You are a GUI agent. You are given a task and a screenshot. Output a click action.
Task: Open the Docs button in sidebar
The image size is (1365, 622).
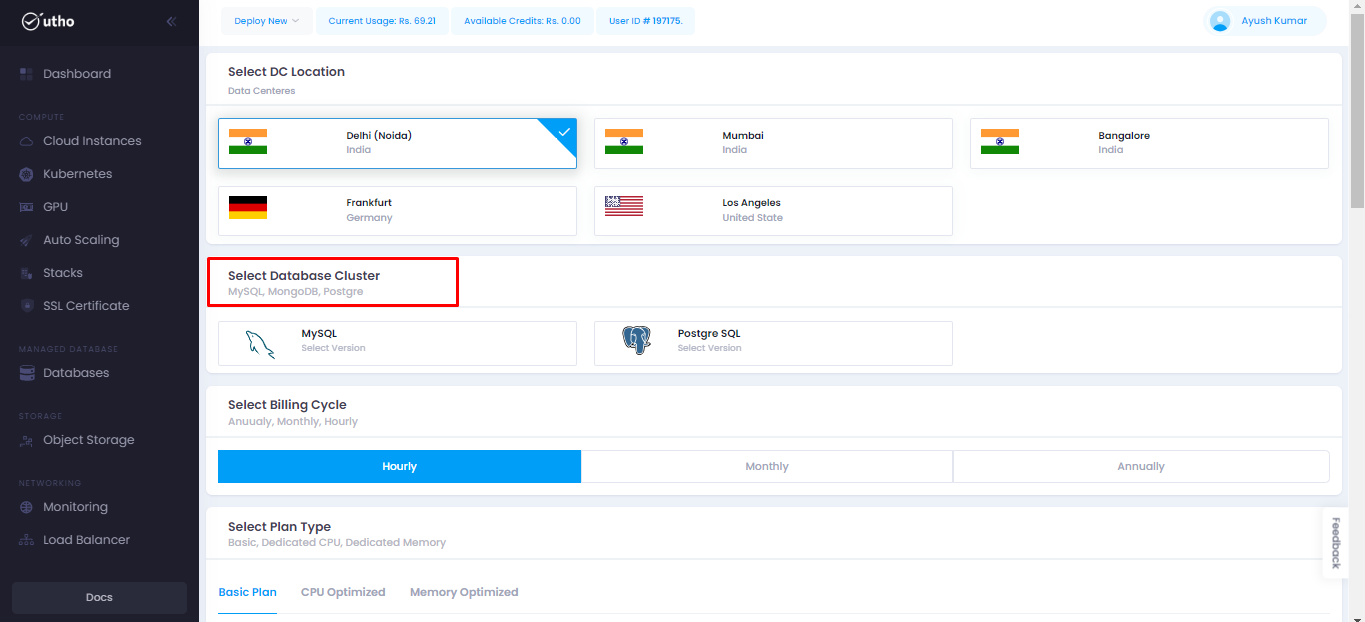(99, 597)
